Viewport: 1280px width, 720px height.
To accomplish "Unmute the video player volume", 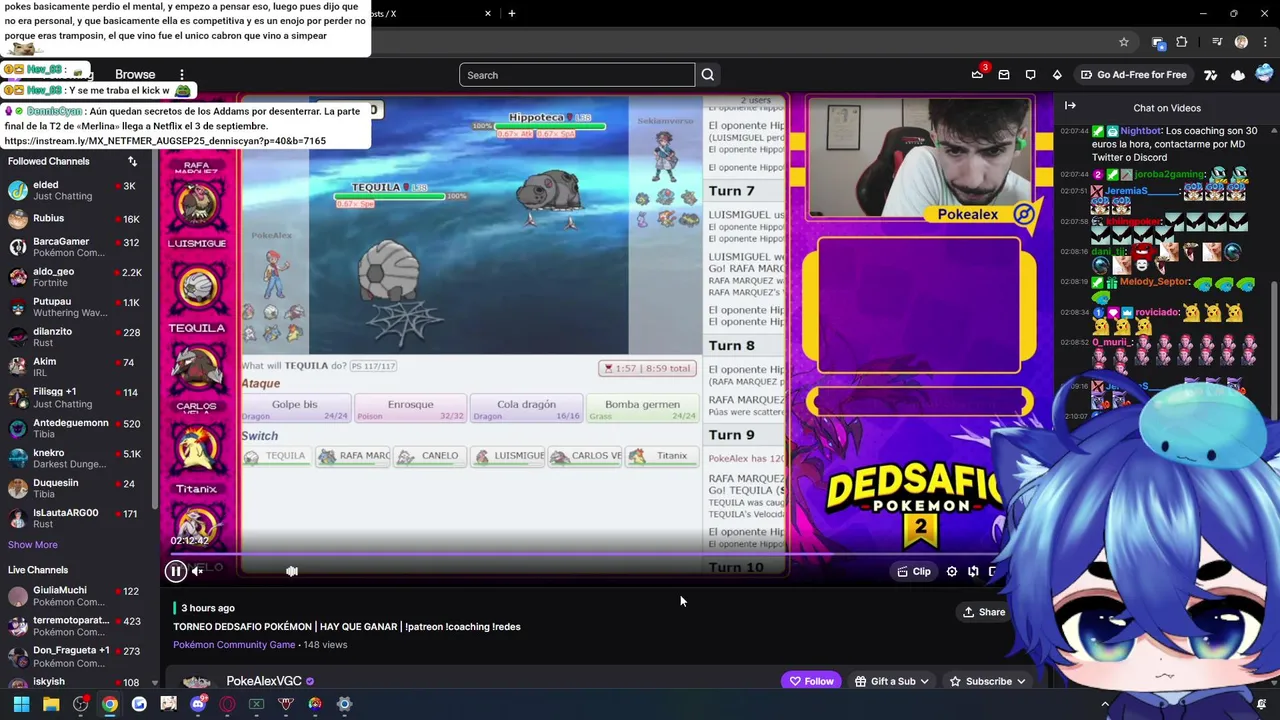I will point(198,571).
